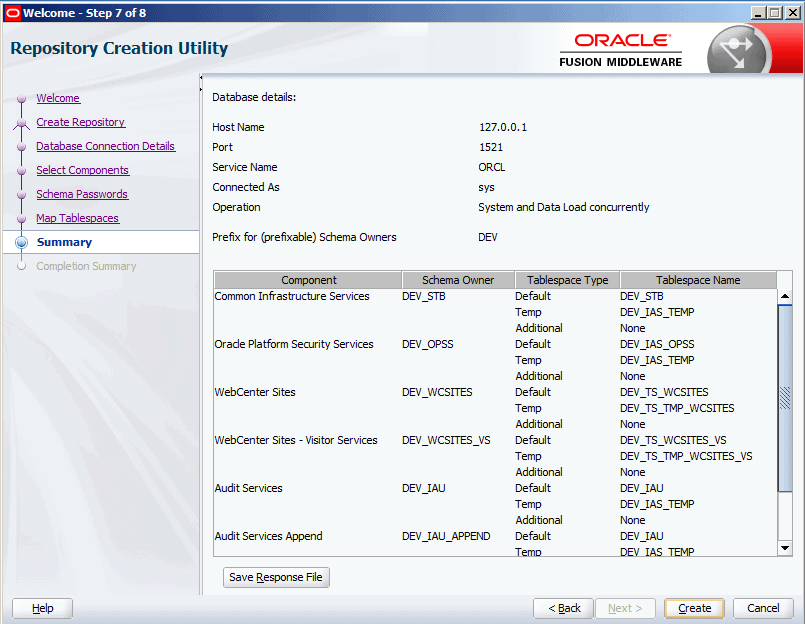This screenshot has width=805, height=624.
Task: Click the Welcome step bullet icon
Action: (21, 99)
